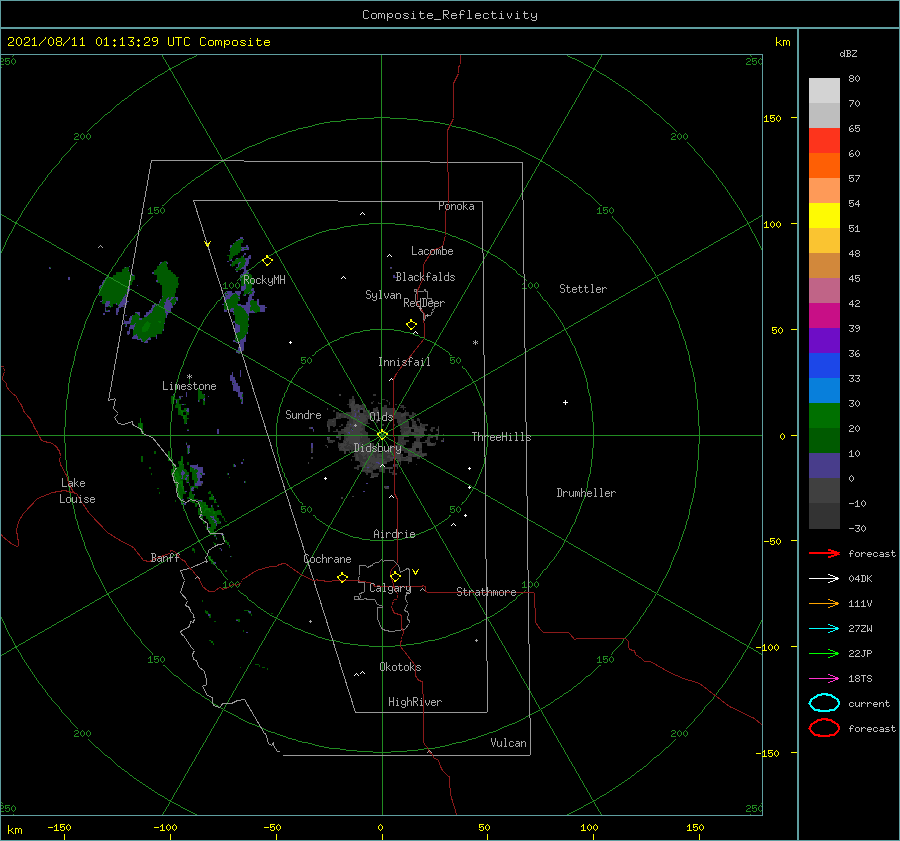Click the red forecast arrow in legend

(824, 553)
